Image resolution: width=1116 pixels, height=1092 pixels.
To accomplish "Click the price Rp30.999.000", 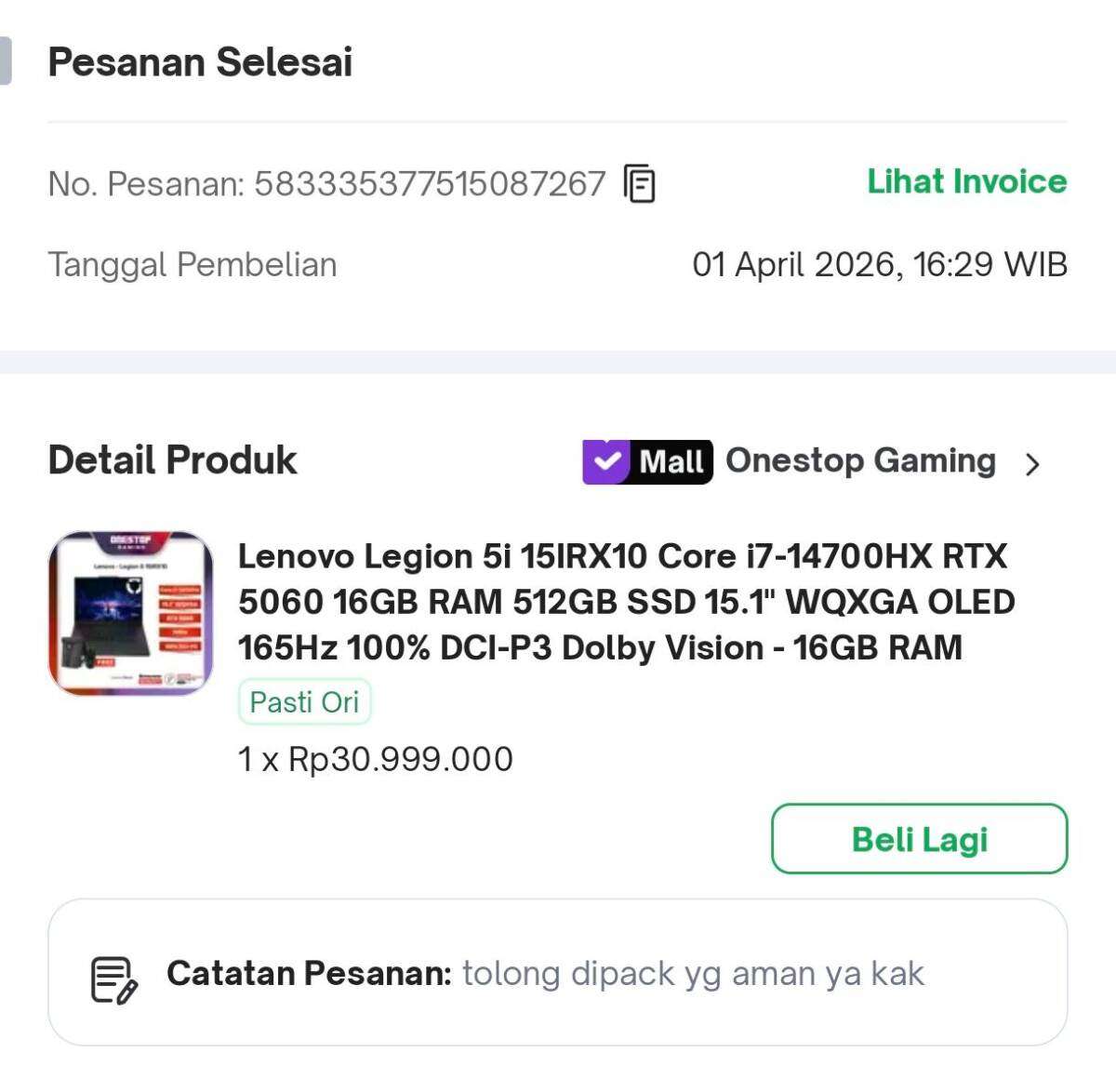I will pos(400,759).
